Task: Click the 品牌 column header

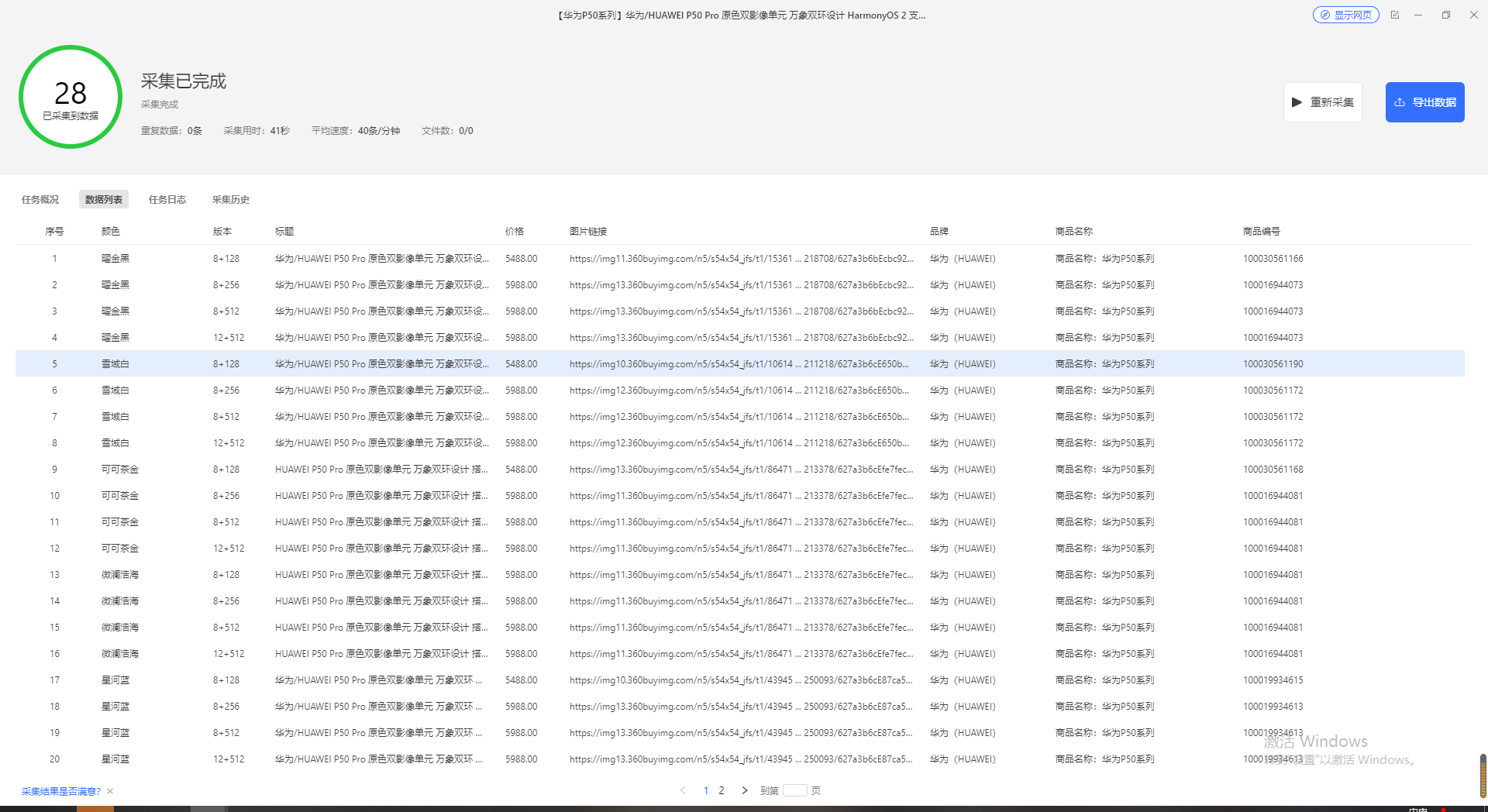Action: click(x=939, y=231)
